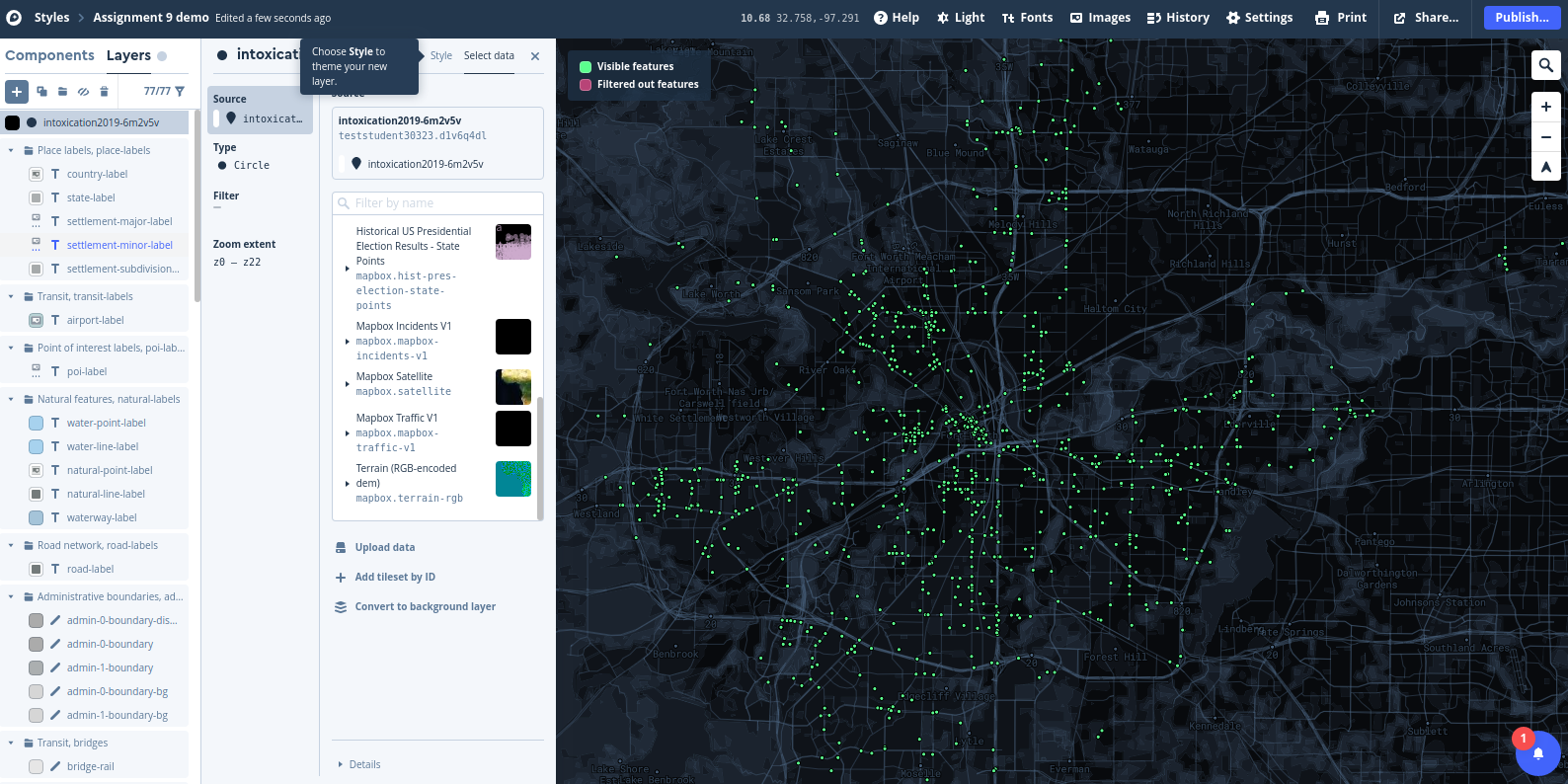The height and width of the screenshot is (784, 1568).
Task: Close the select data panel
Action: [535, 56]
